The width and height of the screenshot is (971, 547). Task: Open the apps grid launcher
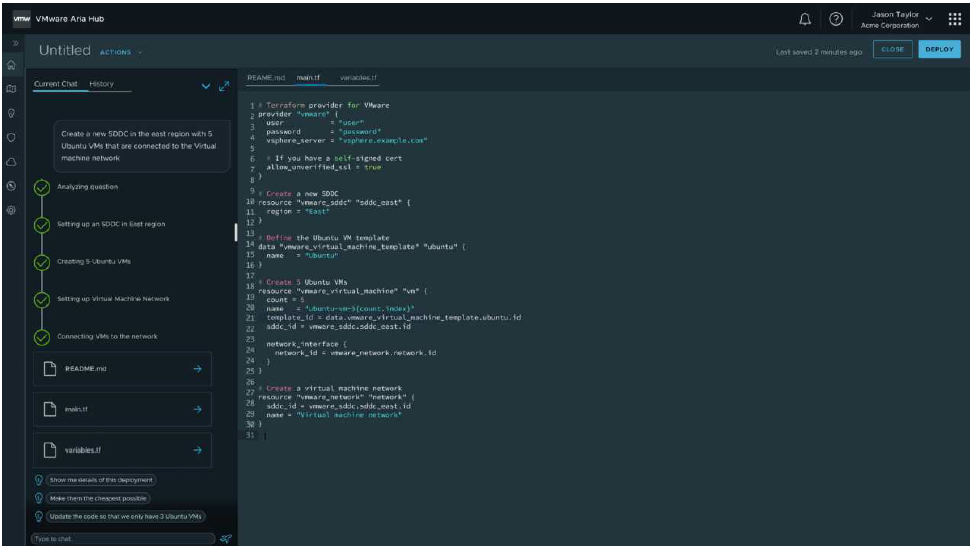pyautogui.click(x=954, y=19)
